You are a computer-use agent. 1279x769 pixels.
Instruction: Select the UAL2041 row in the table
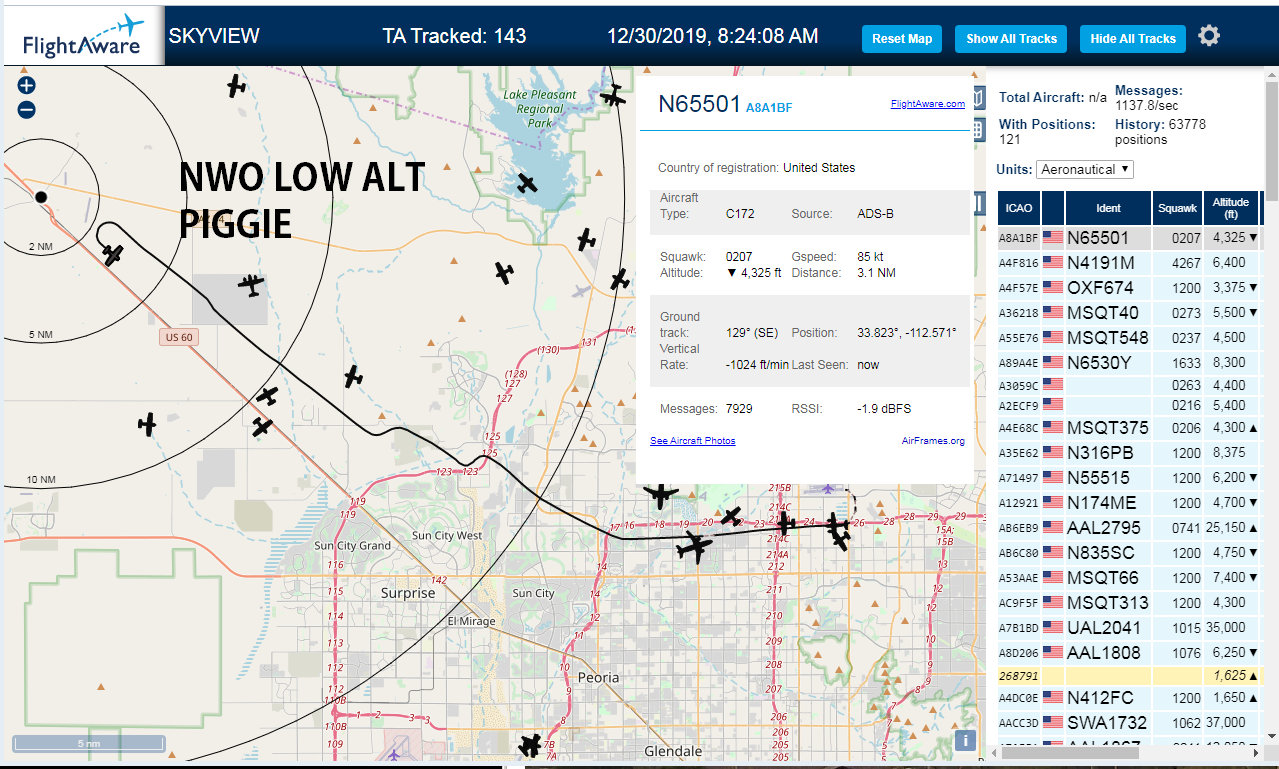tap(1129, 627)
